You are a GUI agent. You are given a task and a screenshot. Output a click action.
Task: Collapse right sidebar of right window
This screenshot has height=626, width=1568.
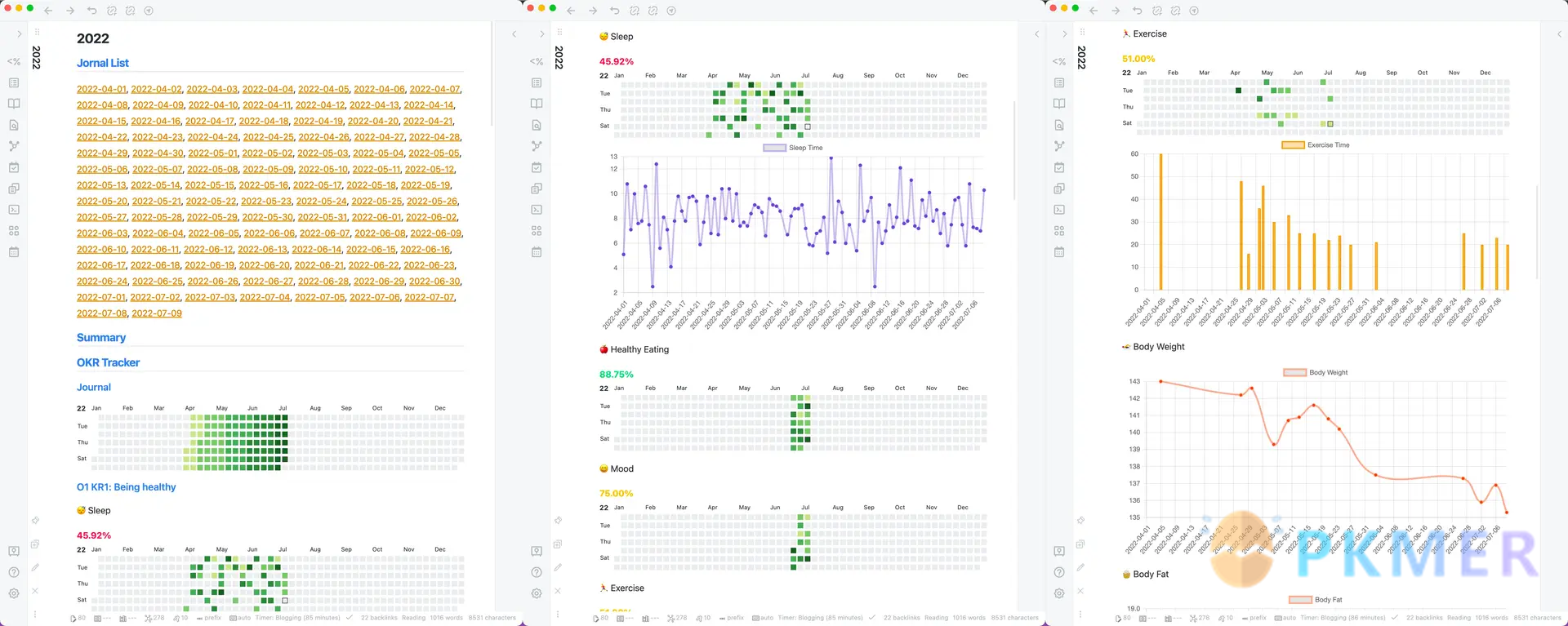(1559, 33)
